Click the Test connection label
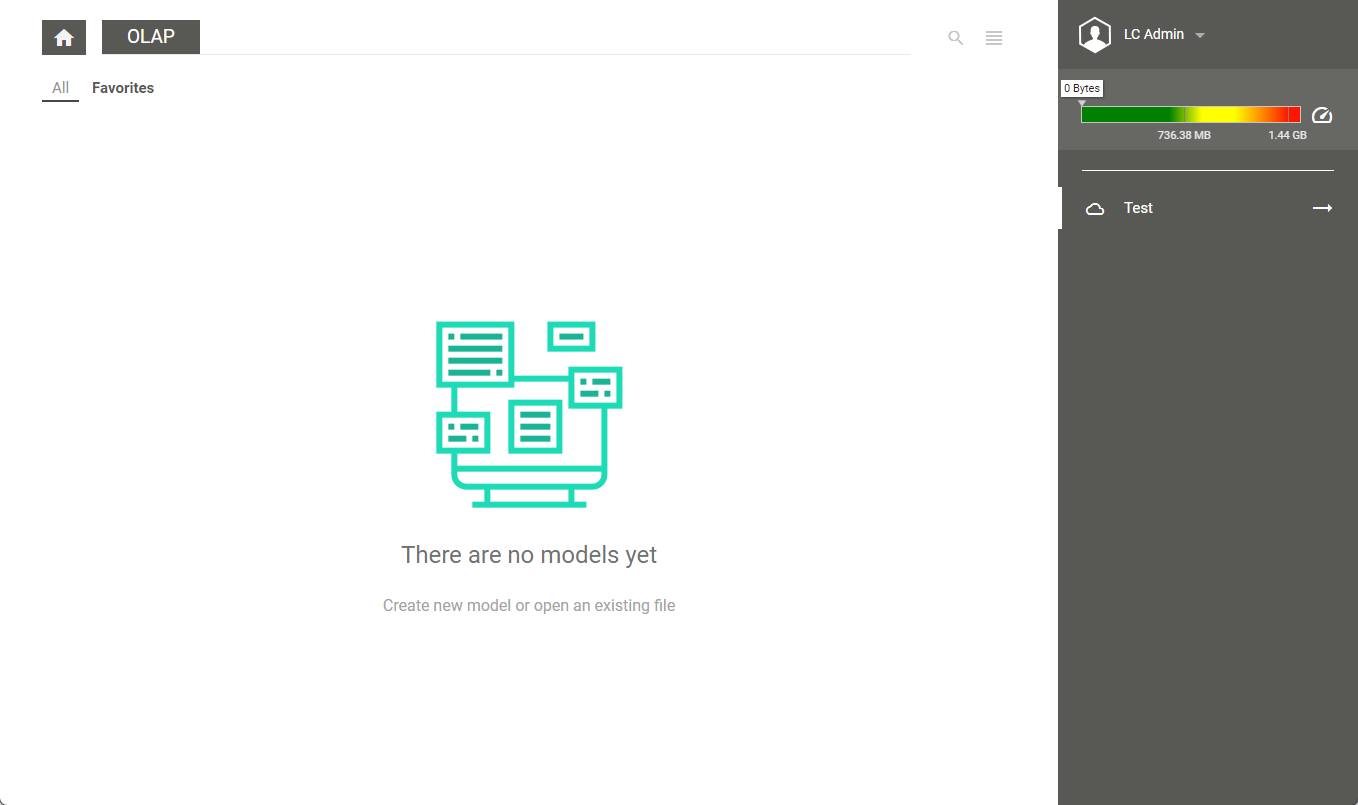Screen dimensions: 1358x805 click(1138, 208)
